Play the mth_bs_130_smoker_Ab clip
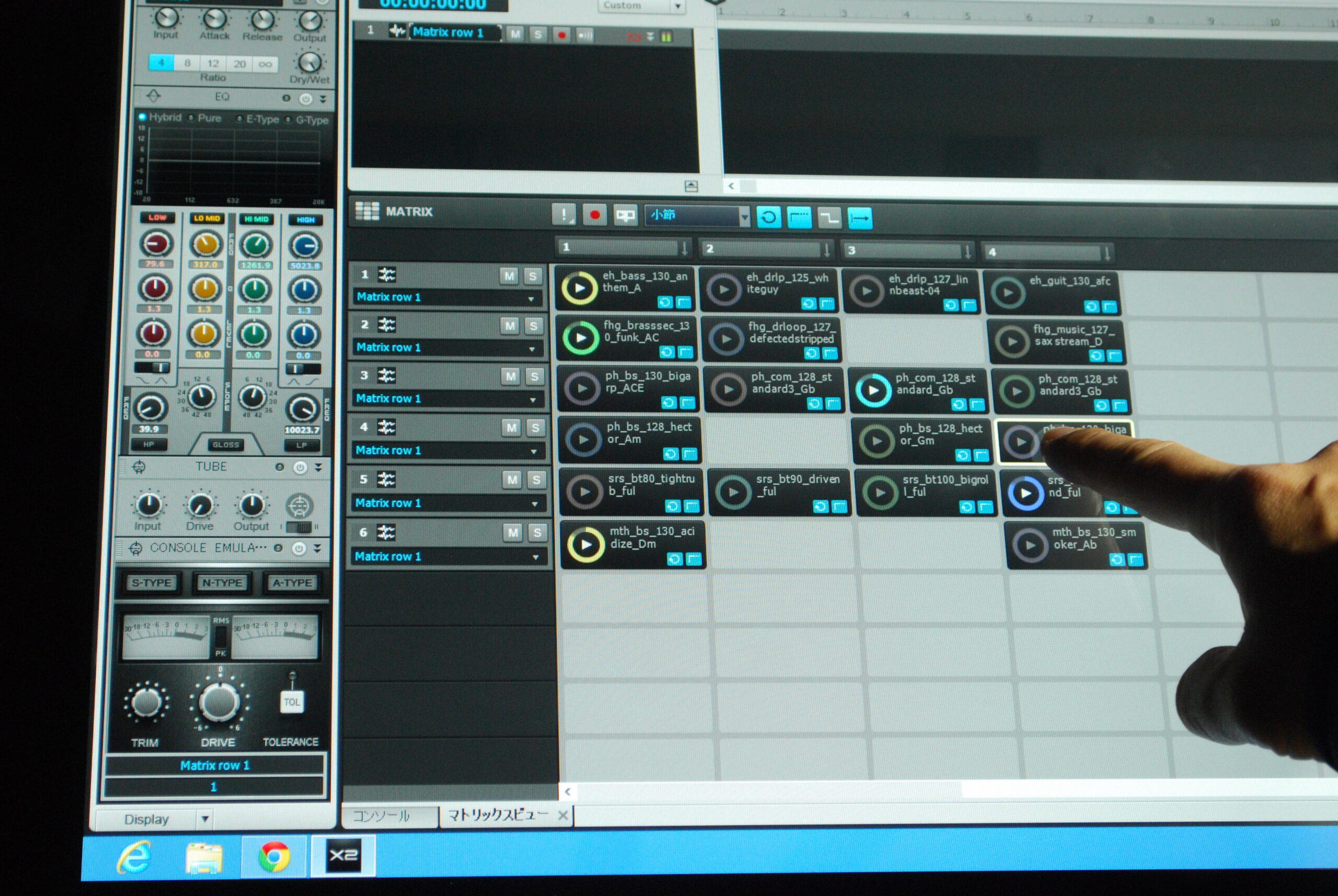This screenshot has height=896, width=1338. (x=1030, y=545)
